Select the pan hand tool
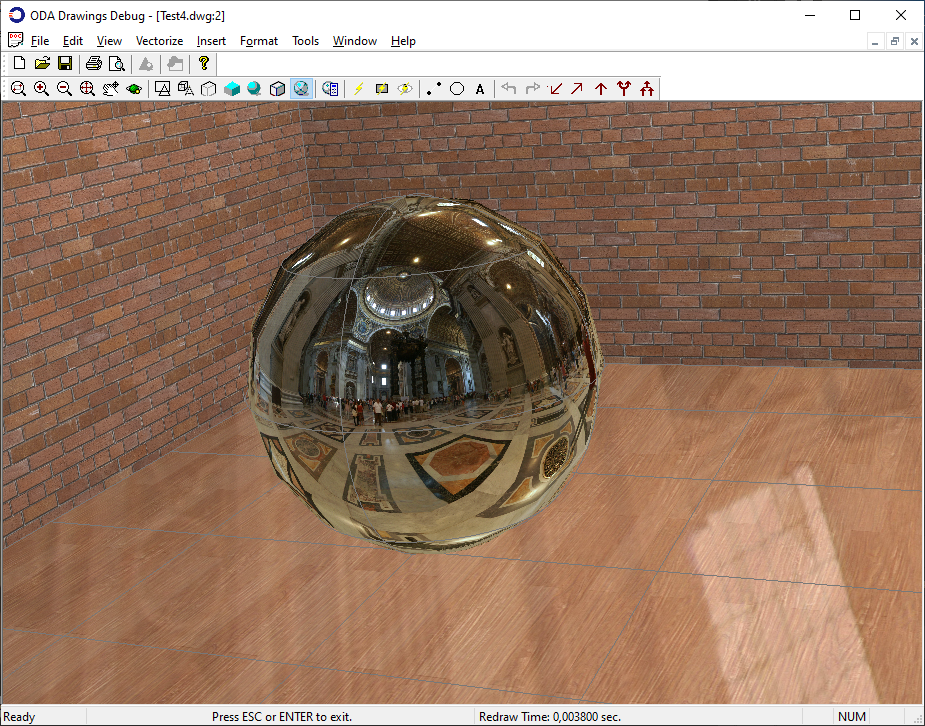Viewport: 925px width, 726px height. pos(110,89)
